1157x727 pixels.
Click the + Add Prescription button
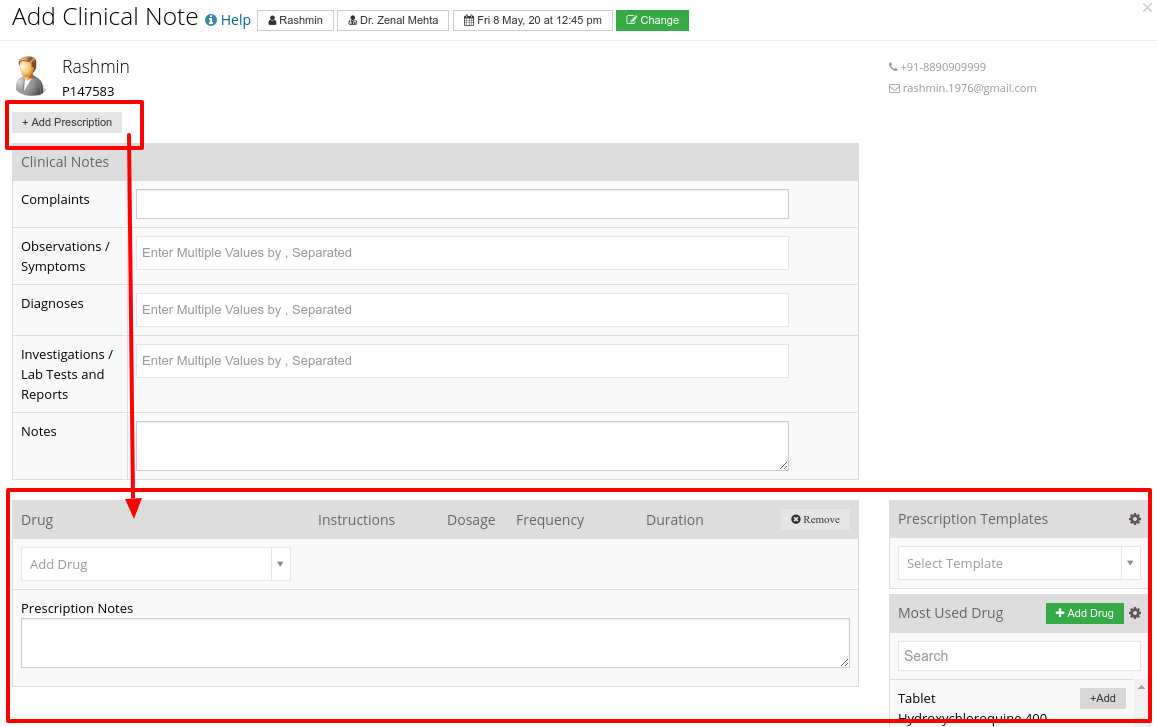click(67, 123)
